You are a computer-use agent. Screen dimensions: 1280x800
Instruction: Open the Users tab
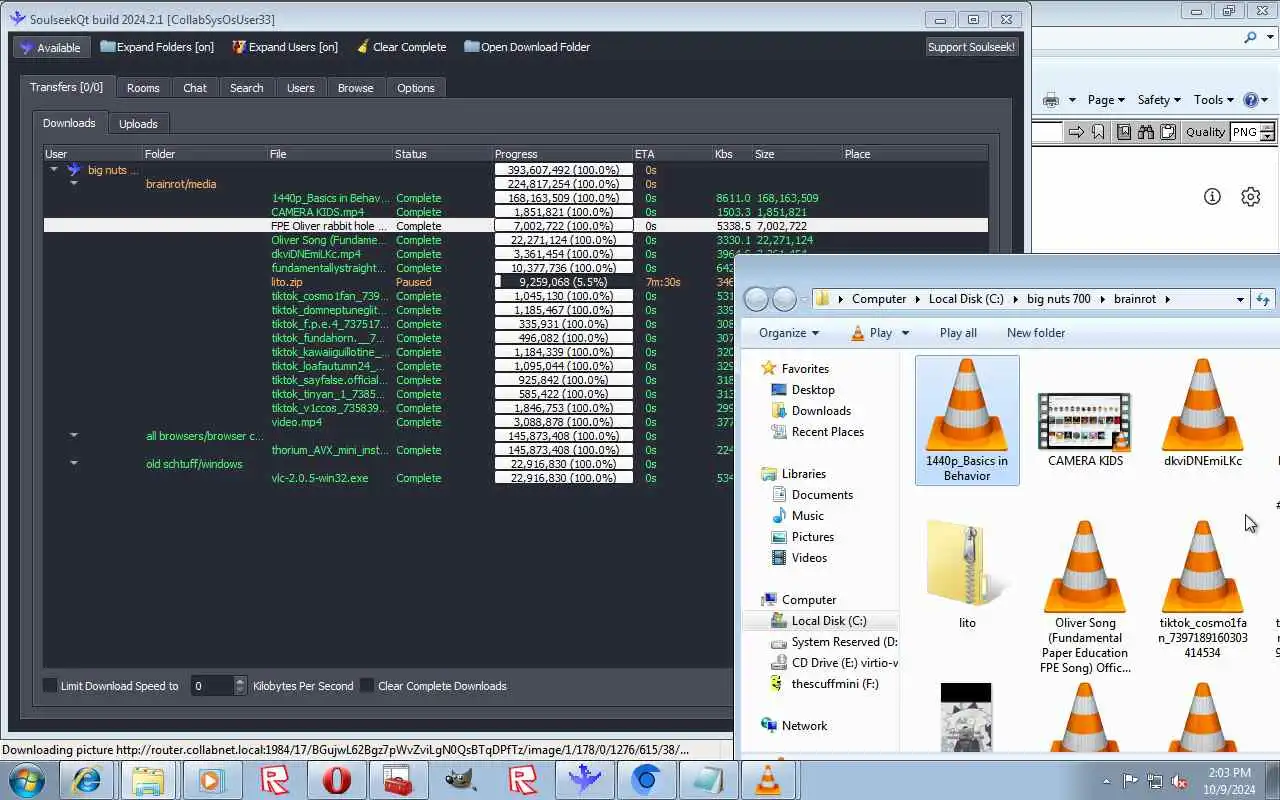301,88
